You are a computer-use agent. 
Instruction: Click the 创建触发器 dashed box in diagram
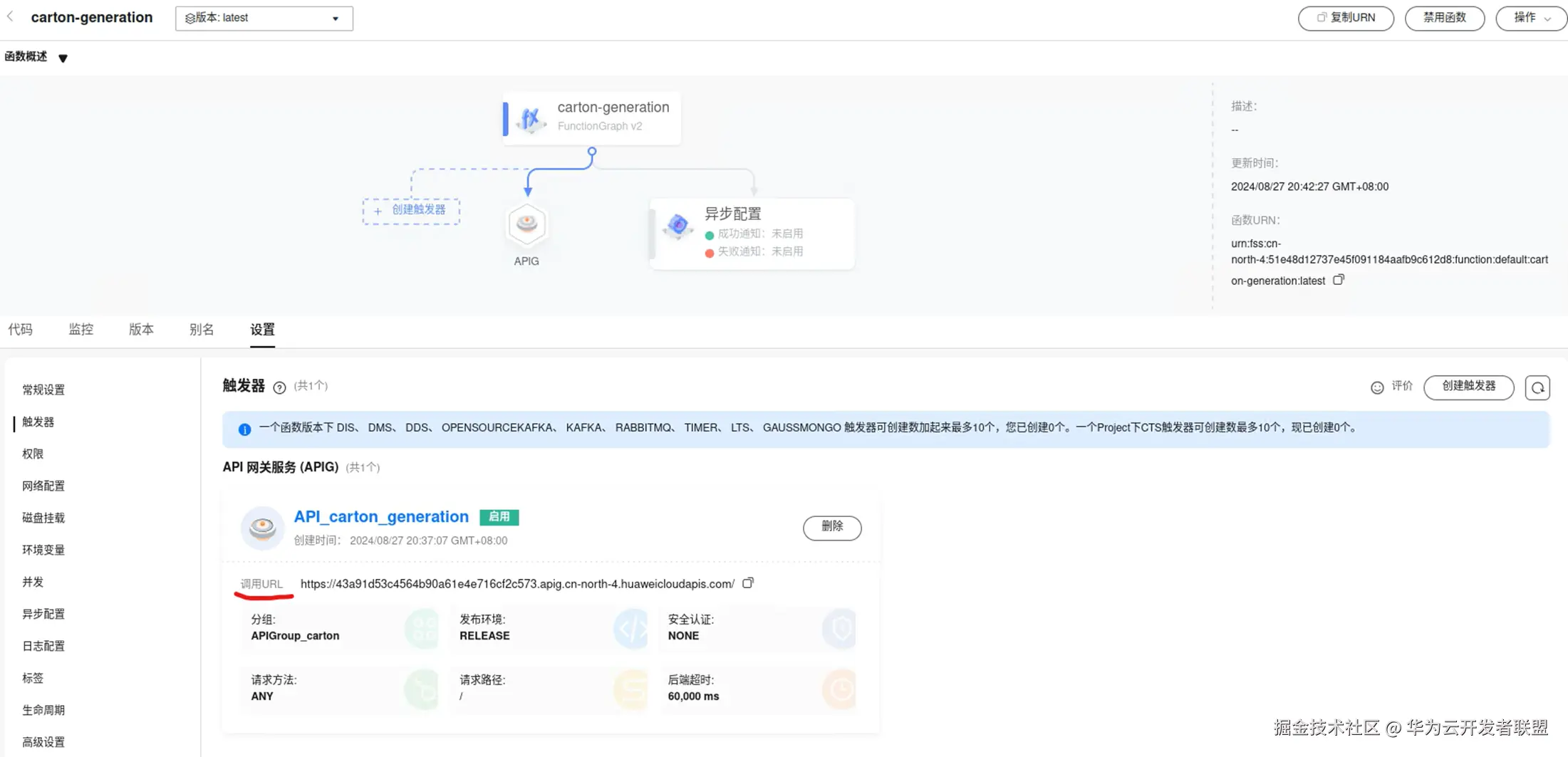point(411,210)
